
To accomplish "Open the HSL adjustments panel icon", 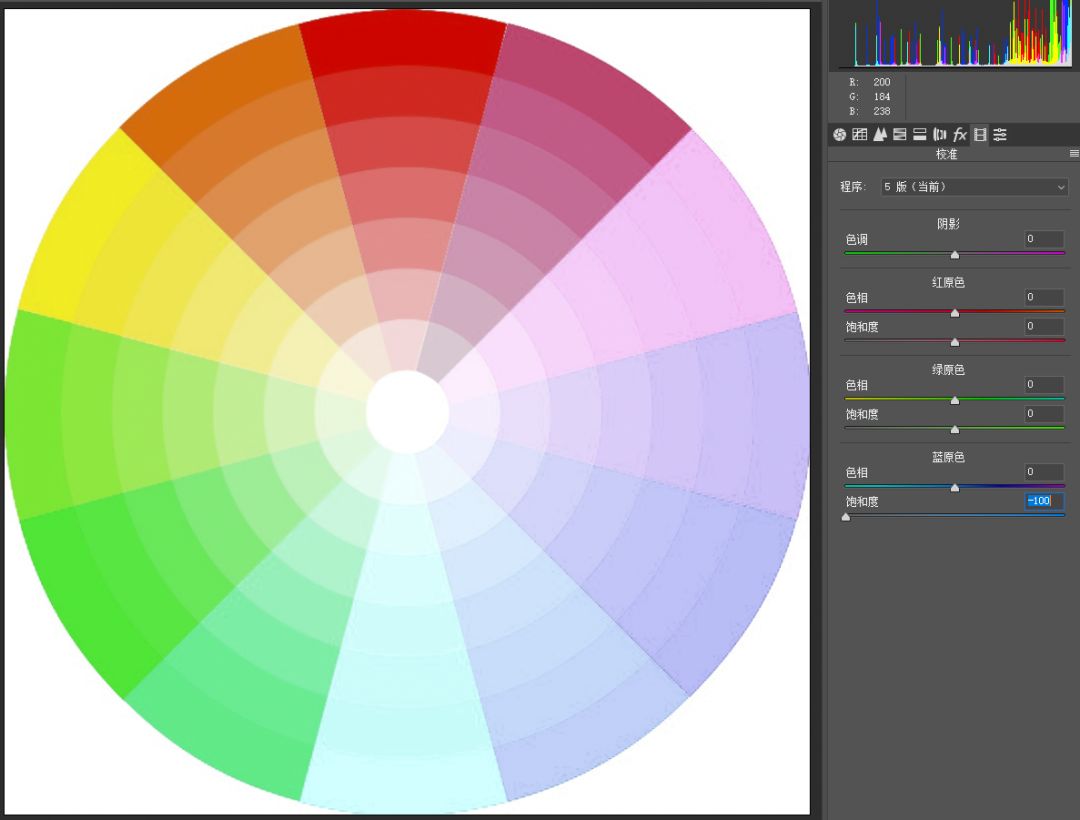I will pos(900,134).
